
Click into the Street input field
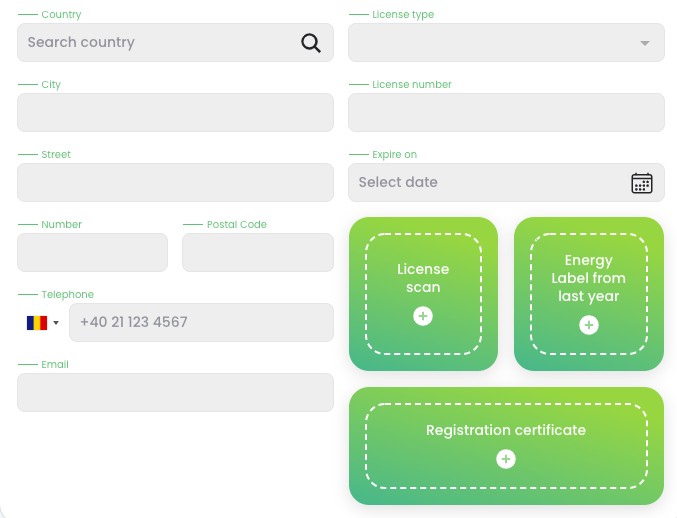[x=175, y=183]
